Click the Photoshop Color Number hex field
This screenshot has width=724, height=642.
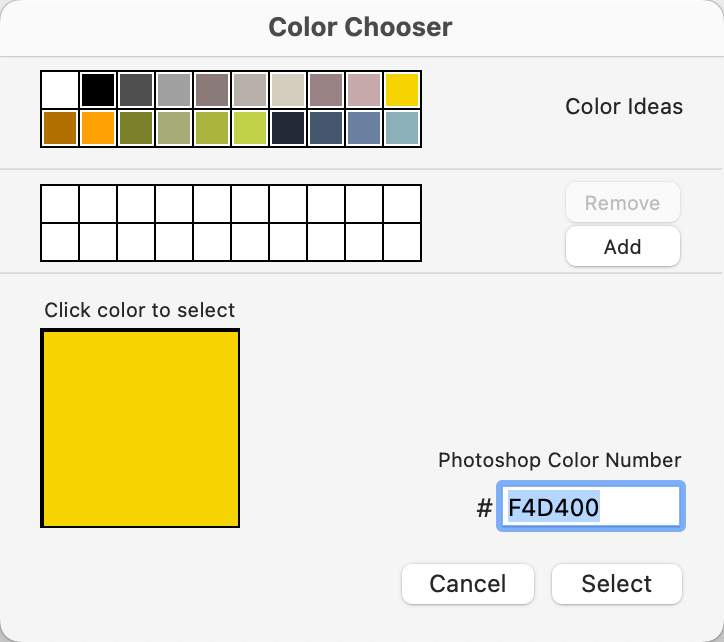590,507
